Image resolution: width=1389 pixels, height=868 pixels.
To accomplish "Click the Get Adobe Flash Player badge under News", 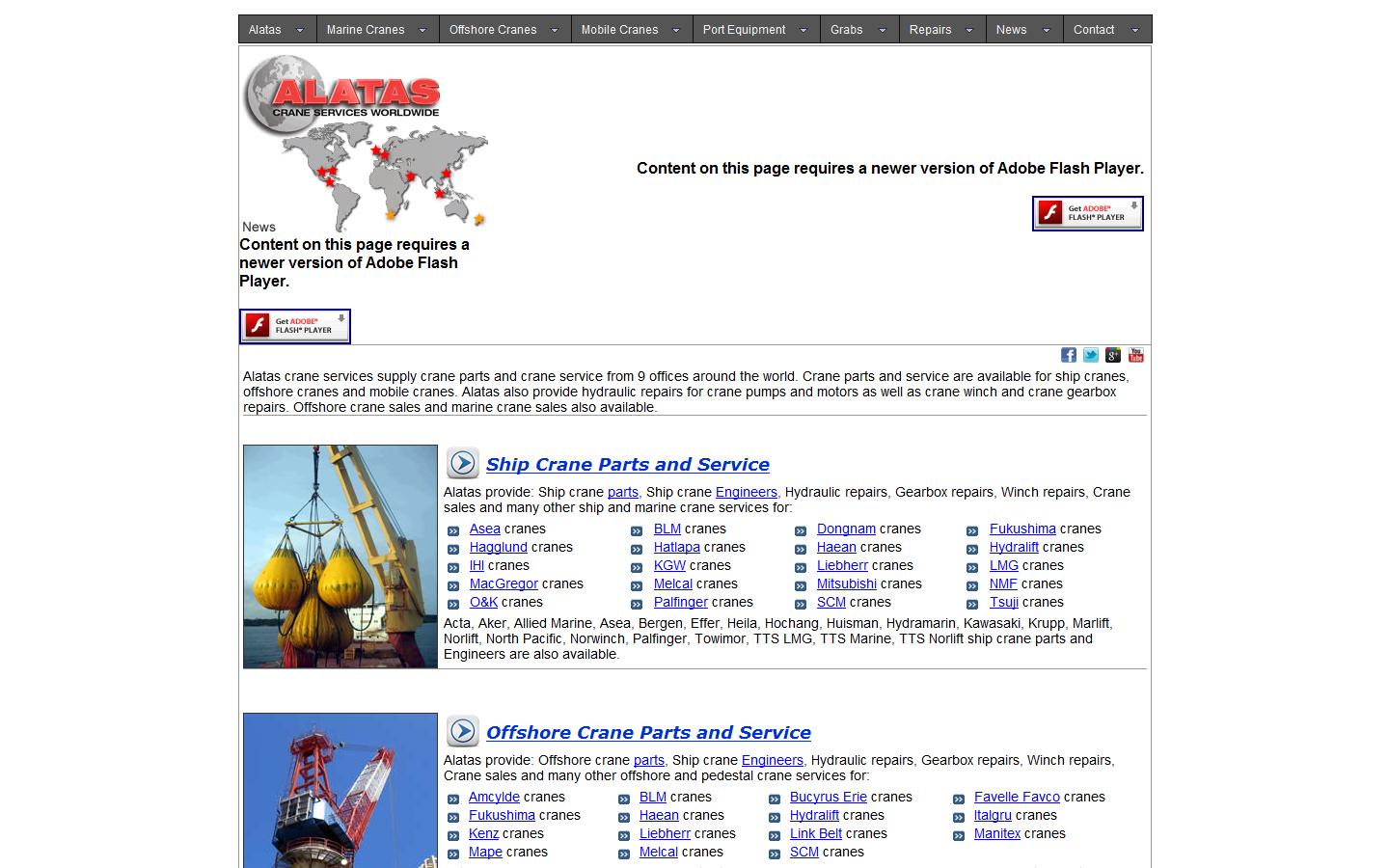I will point(295,326).
